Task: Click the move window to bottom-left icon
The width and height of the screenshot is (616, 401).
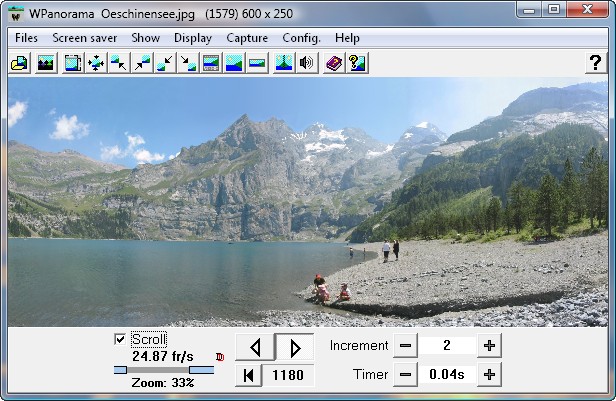Action: (165, 63)
